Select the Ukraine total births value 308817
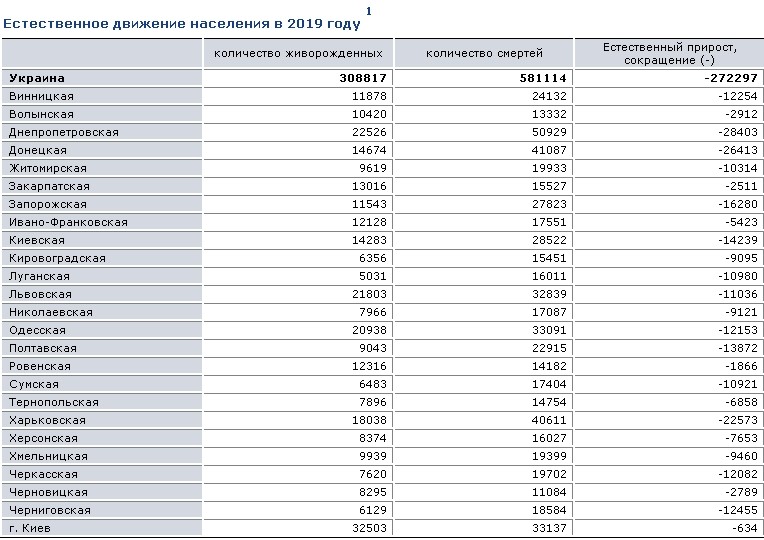764x540 pixels. click(x=363, y=78)
